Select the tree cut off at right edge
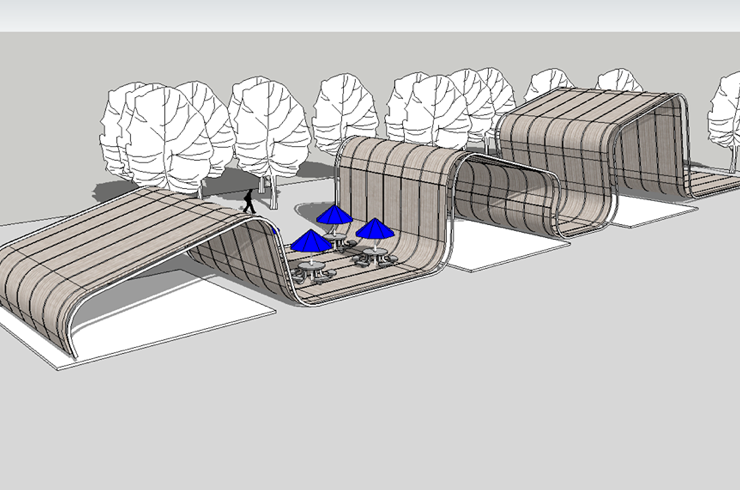This screenshot has width=740, height=490. click(x=725, y=115)
